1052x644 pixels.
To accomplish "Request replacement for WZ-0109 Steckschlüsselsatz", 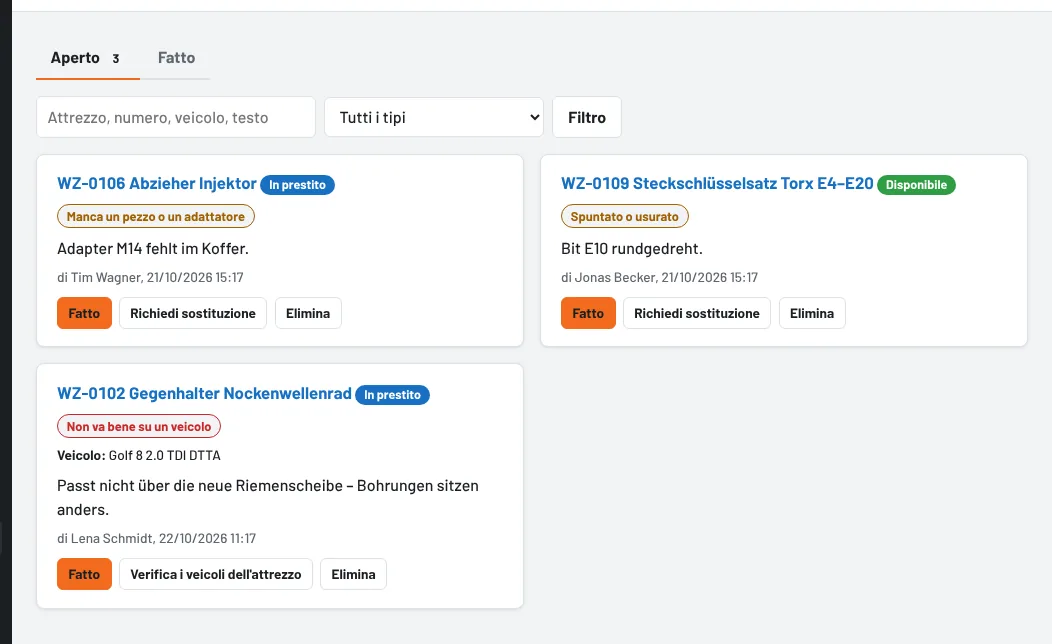I will click(697, 313).
